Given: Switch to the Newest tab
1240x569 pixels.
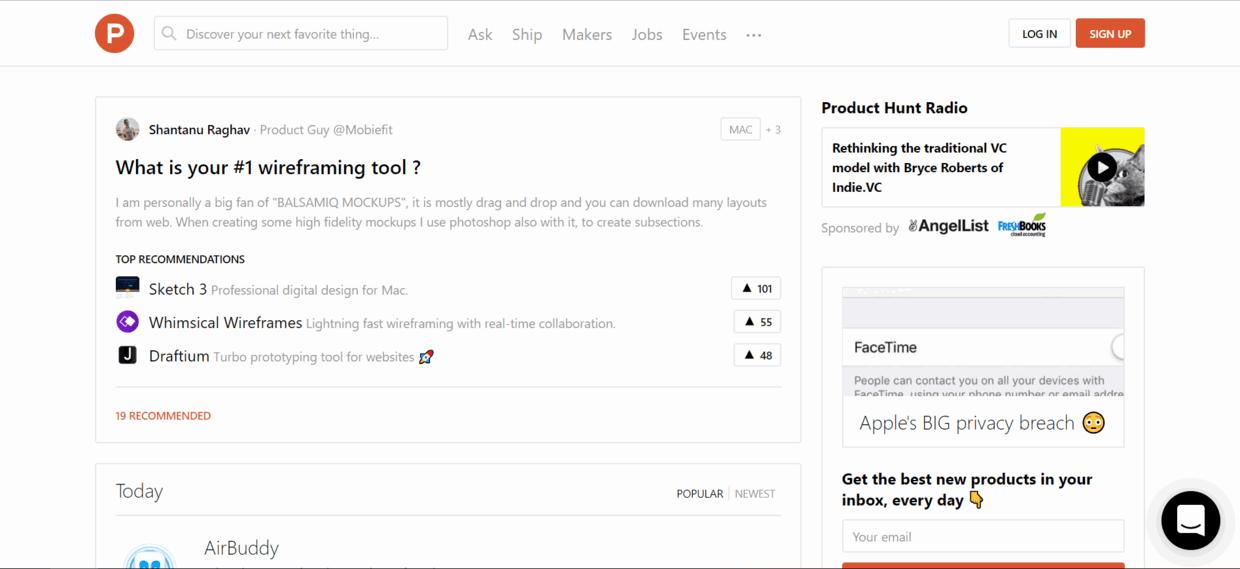Looking at the screenshot, I should pyautogui.click(x=754, y=494).
